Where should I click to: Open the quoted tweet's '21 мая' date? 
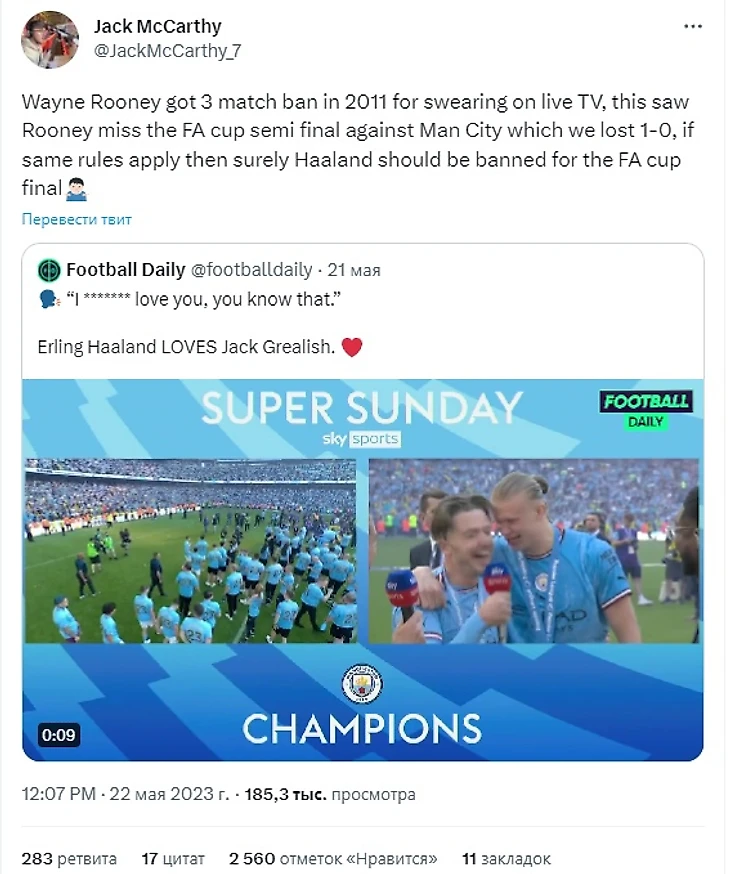click(353, 270)
